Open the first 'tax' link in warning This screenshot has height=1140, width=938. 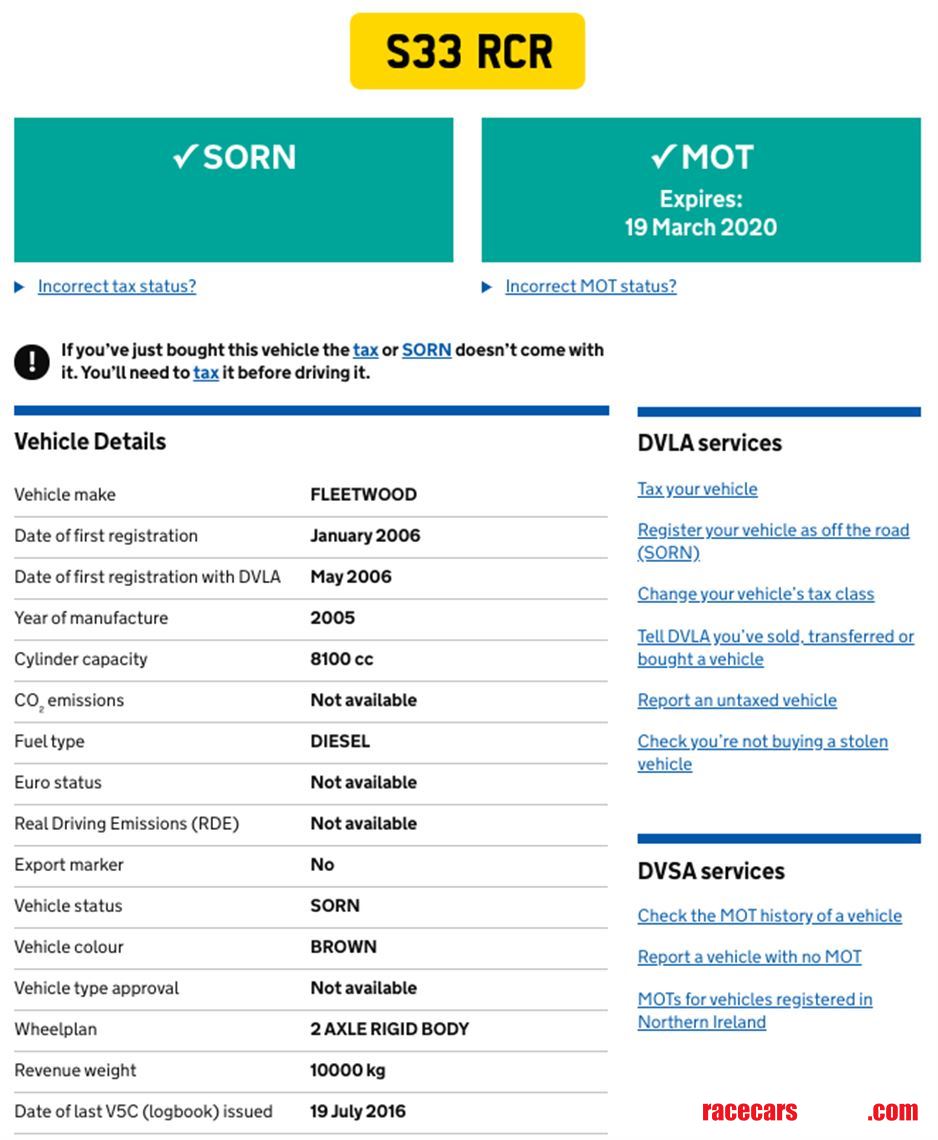[x=365, y=351]
